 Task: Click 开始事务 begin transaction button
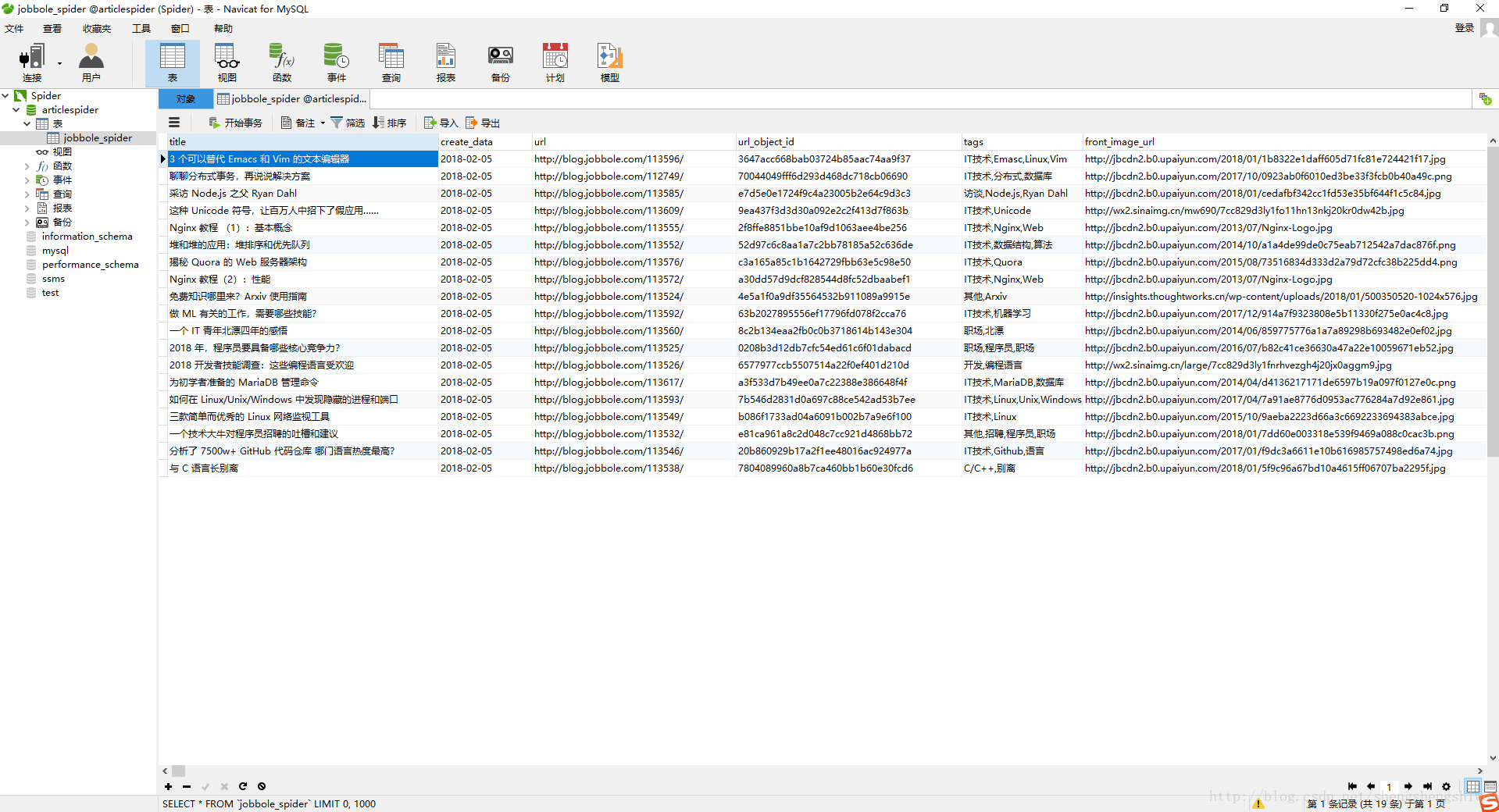pos(236,123)
